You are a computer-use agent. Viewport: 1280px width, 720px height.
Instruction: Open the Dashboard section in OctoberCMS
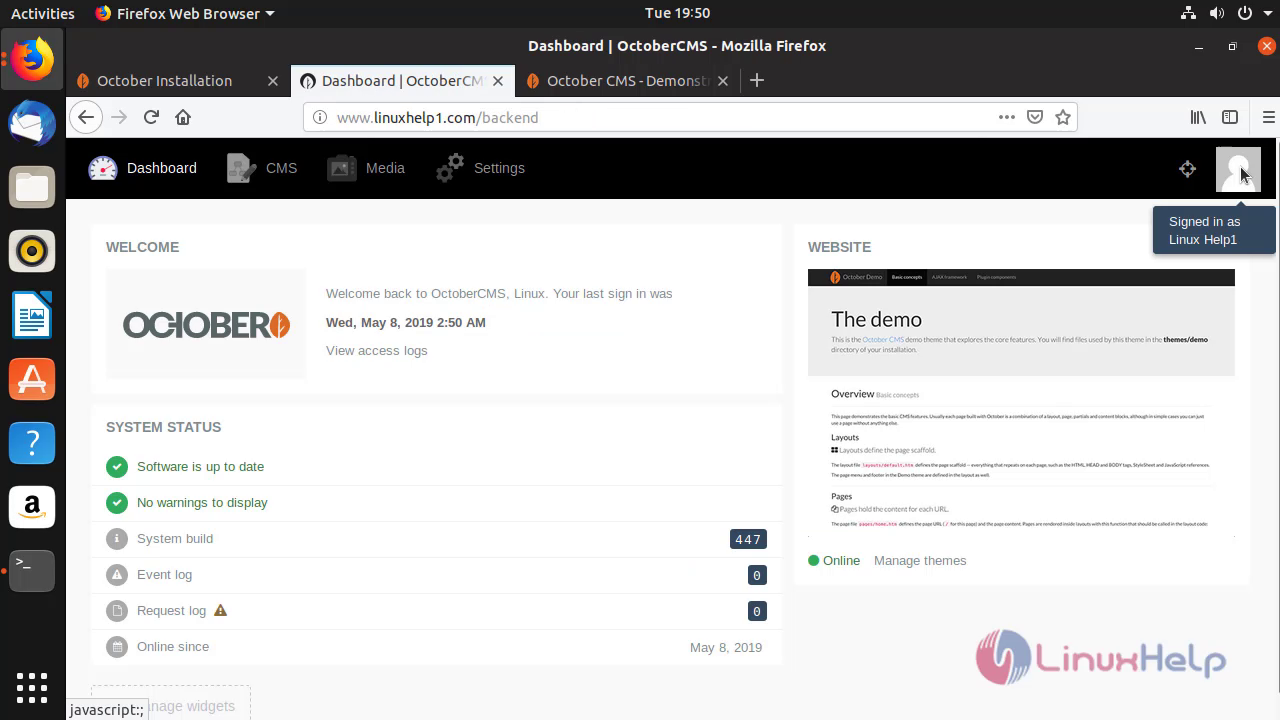[x=142, y=168]
